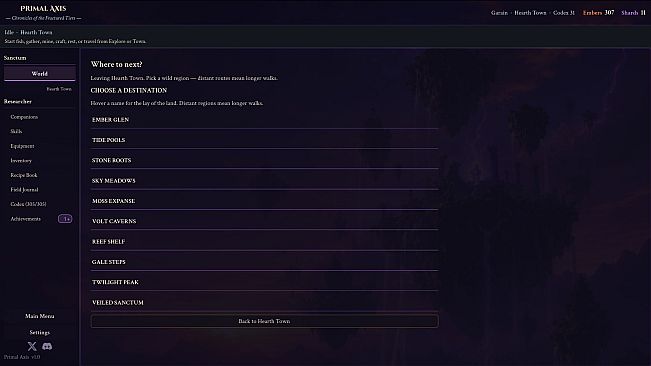651x366 pixels.
Task: Select Moss Expanse destination
Action: 264,201
